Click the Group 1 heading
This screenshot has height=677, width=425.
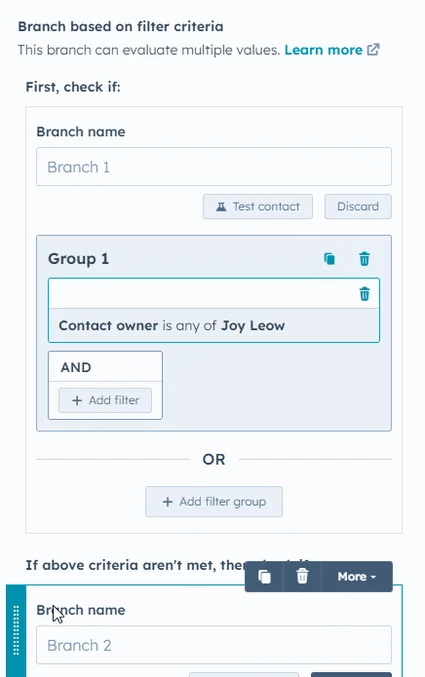(78, 259)
